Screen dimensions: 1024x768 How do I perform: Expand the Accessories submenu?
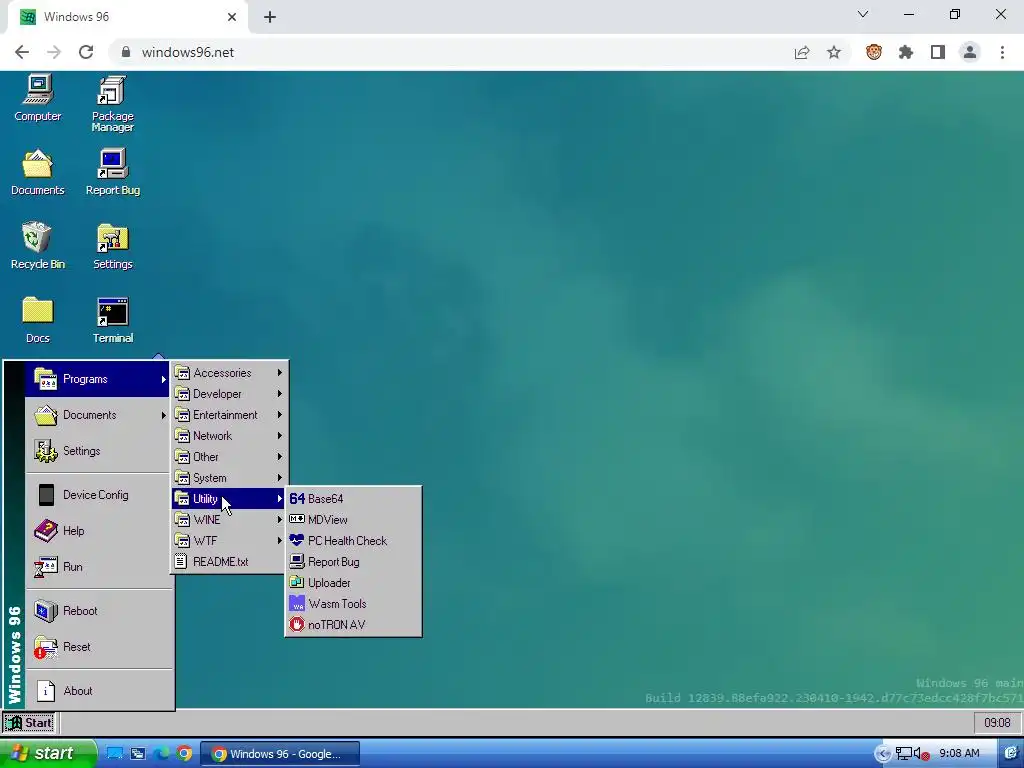click(229, 373)
